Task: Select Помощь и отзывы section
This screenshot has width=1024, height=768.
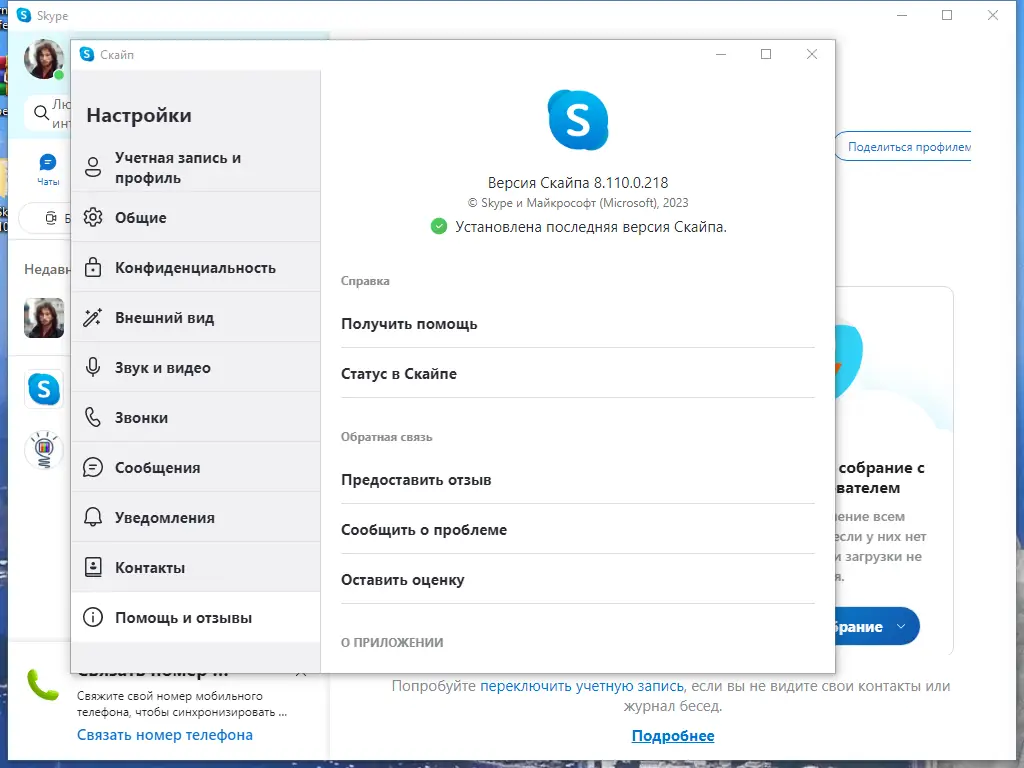Action: pyautogui.click(x=195, y=617)
